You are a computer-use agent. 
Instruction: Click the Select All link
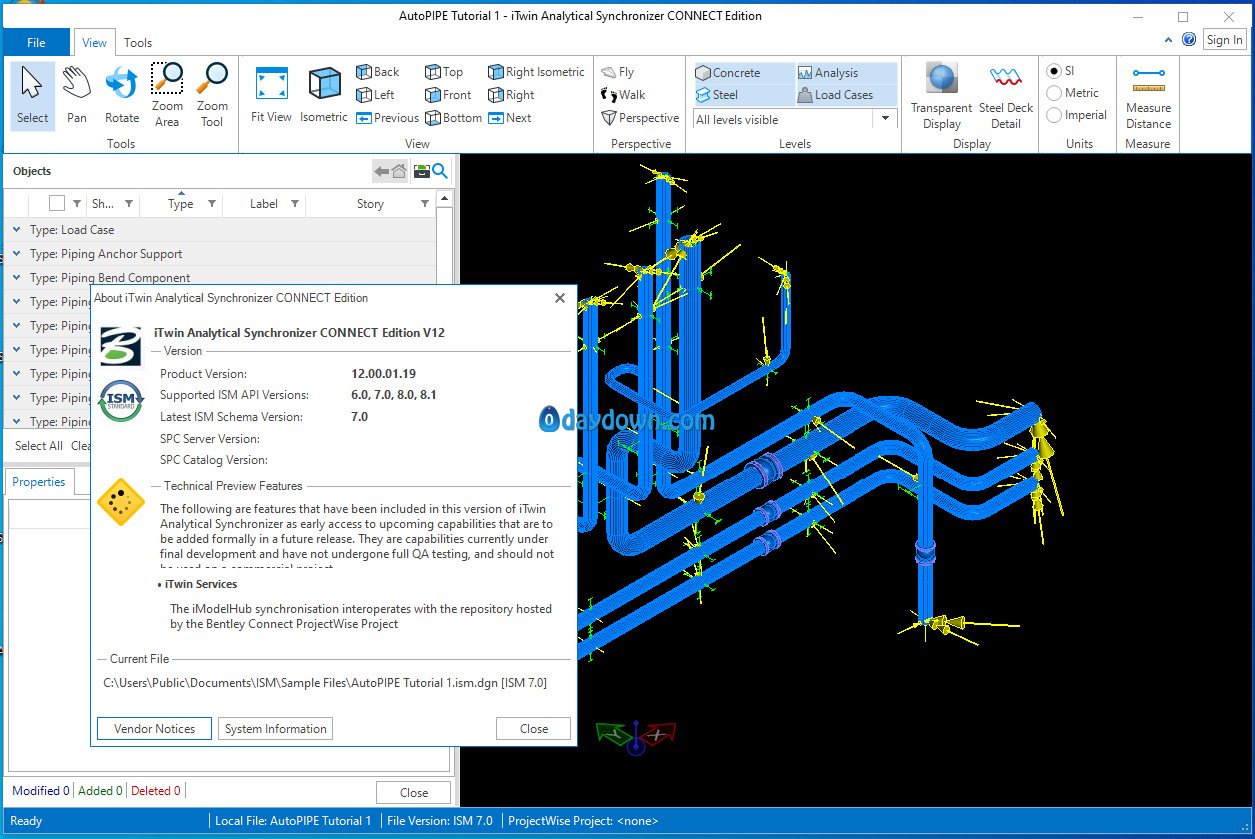pos(39,446)
